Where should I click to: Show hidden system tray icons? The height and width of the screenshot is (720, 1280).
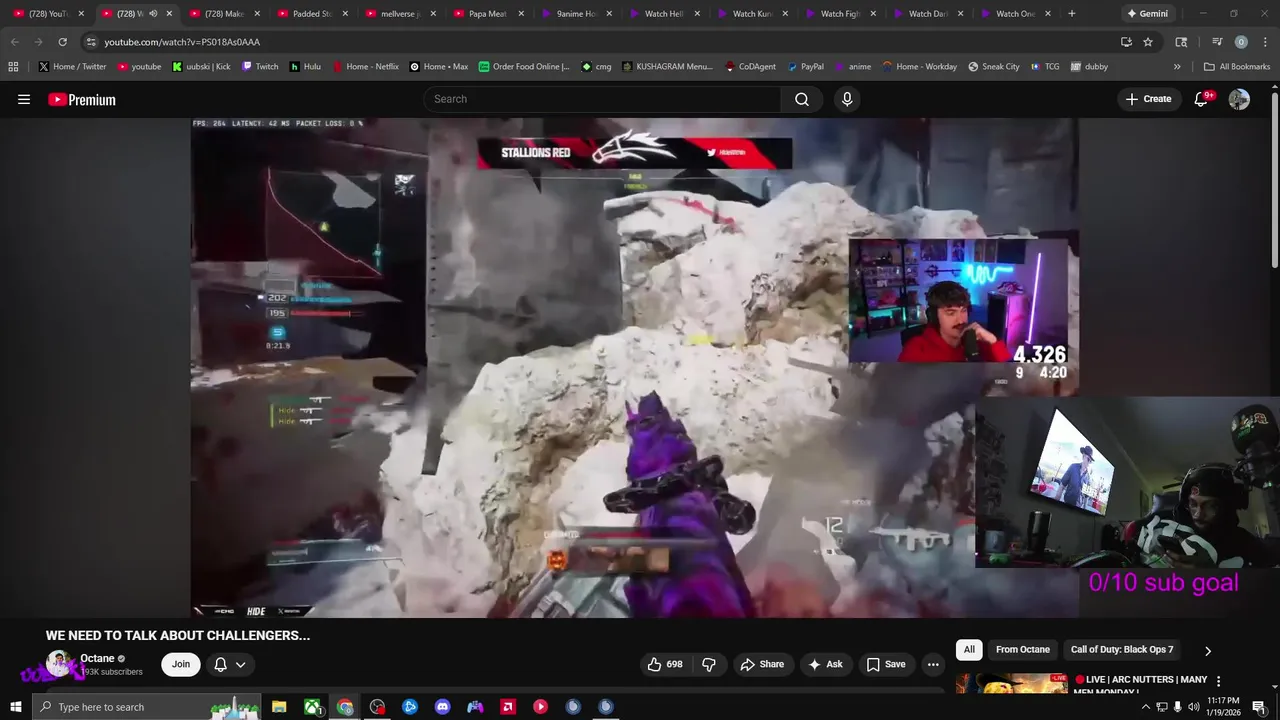[x=1145, y=707]
